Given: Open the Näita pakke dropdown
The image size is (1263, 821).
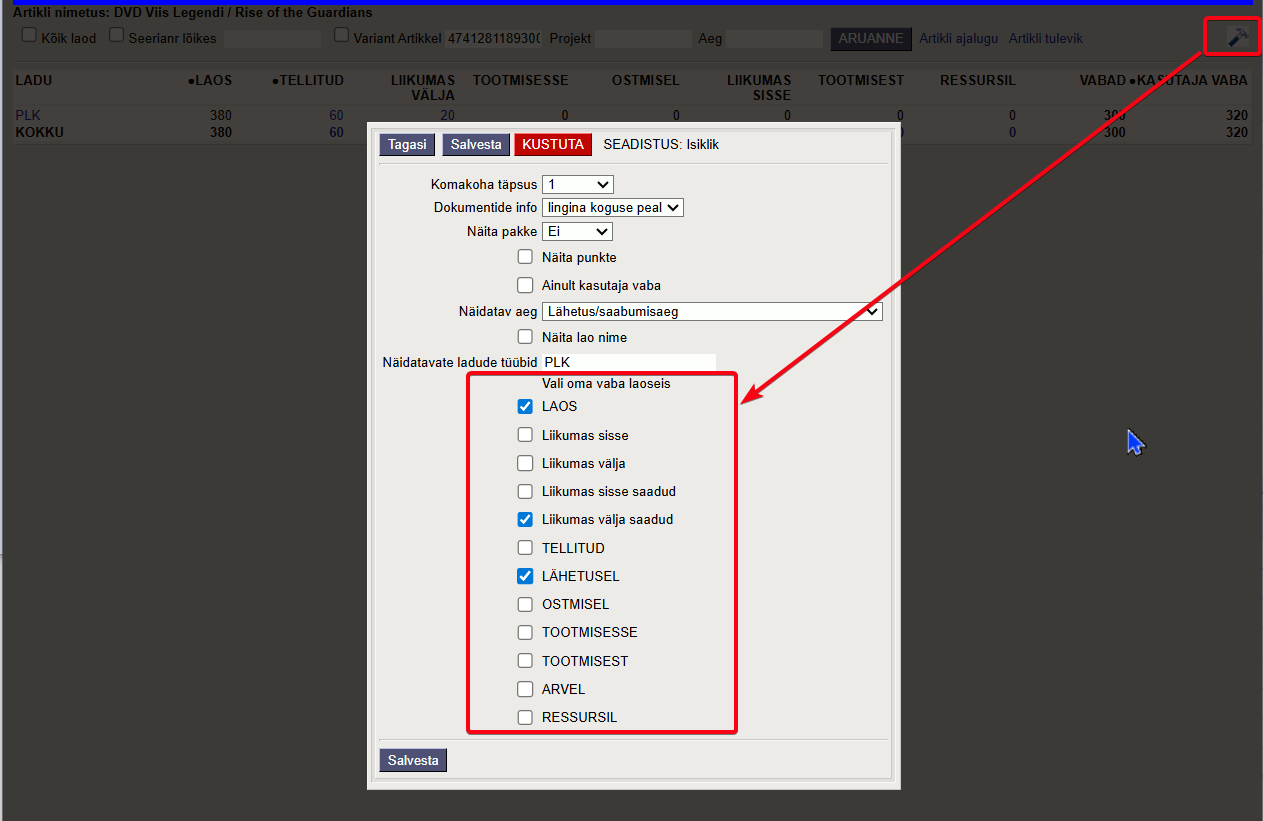Looking at the screenshot, I should tap(577, 231).
